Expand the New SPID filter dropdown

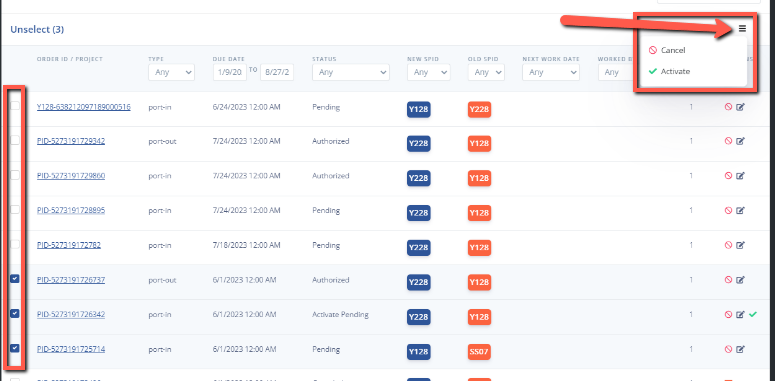tap(429, 72)
